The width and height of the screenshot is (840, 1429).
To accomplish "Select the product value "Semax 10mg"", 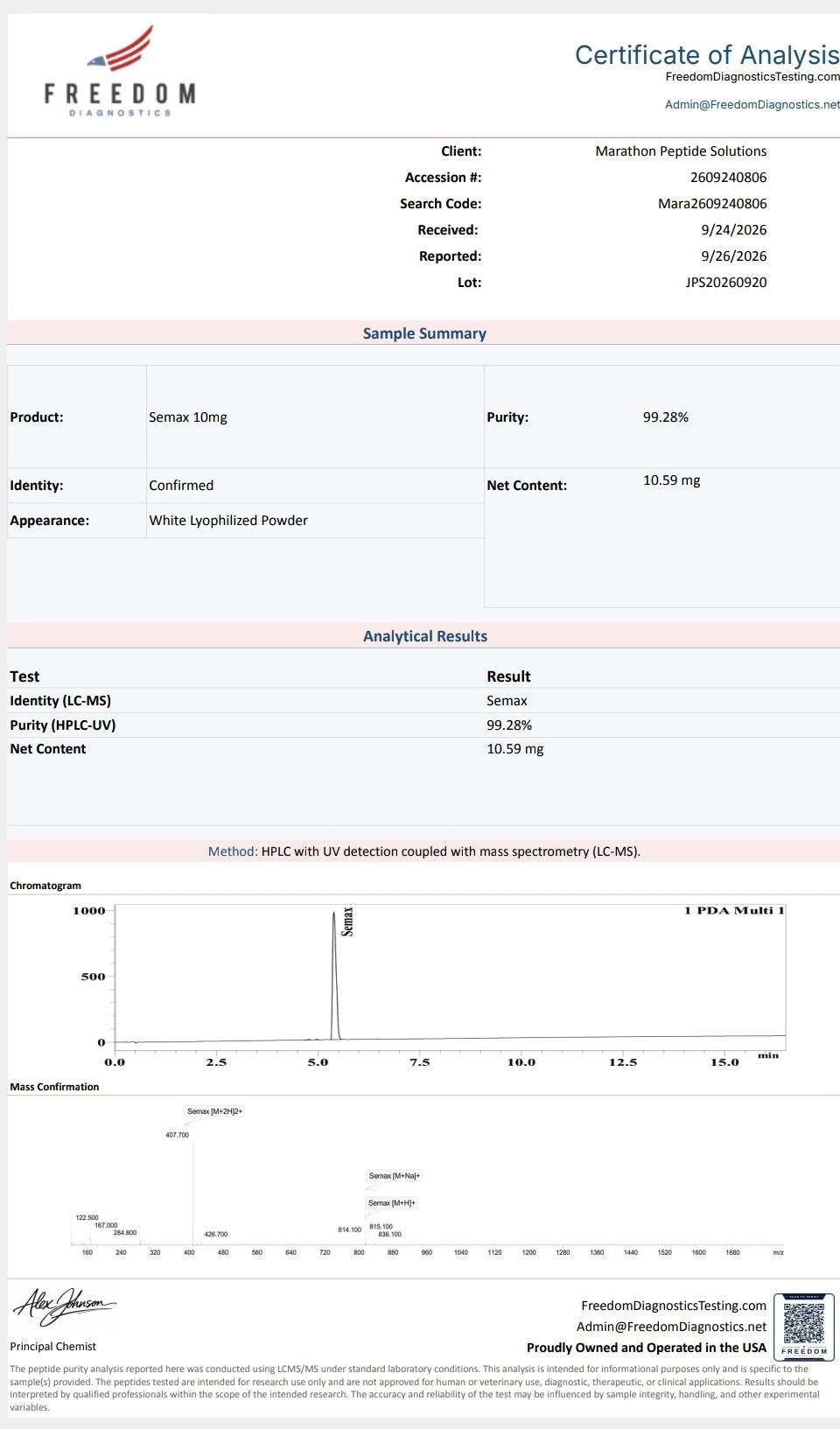I will [x=188, y=417].
